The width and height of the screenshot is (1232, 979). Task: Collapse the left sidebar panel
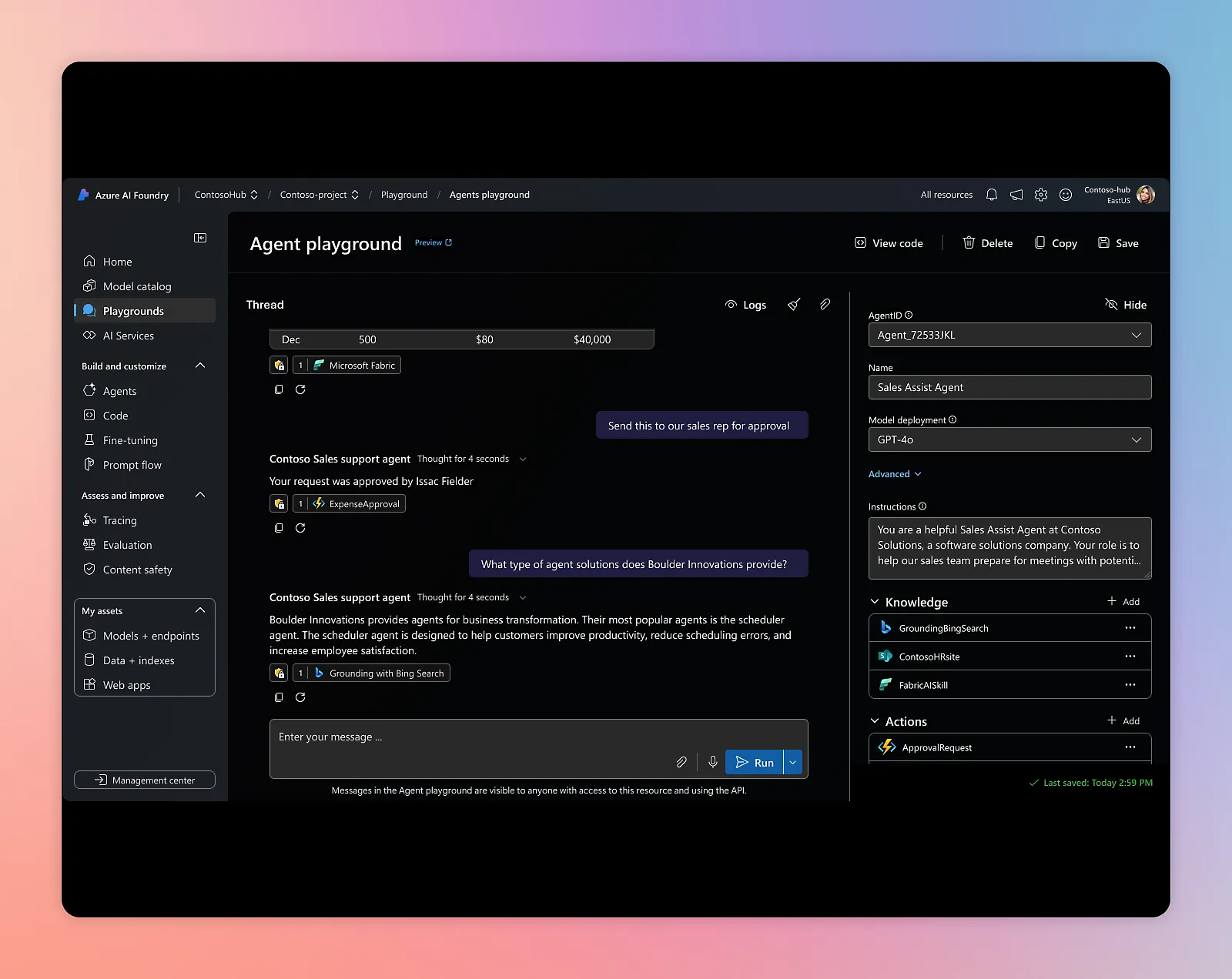click(x=200, y=238)
